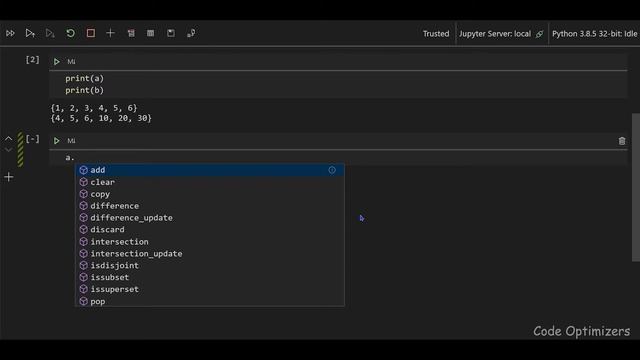Viewport: 640px width, 360px height.
Task: Click the [-] execution count label
Action: coord(33,139)
